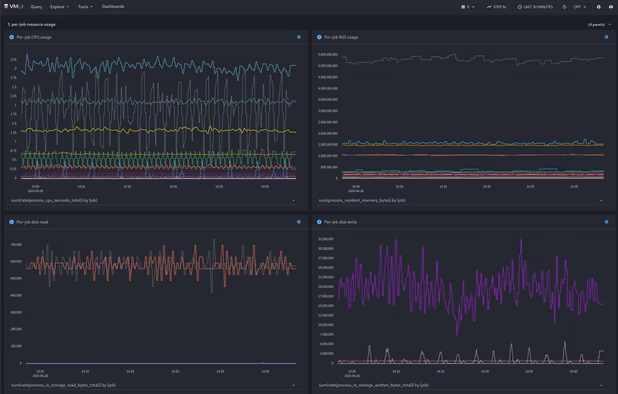Open the Query menu item
The width and height of the screenshot is (618, 394).
(36, 7)
